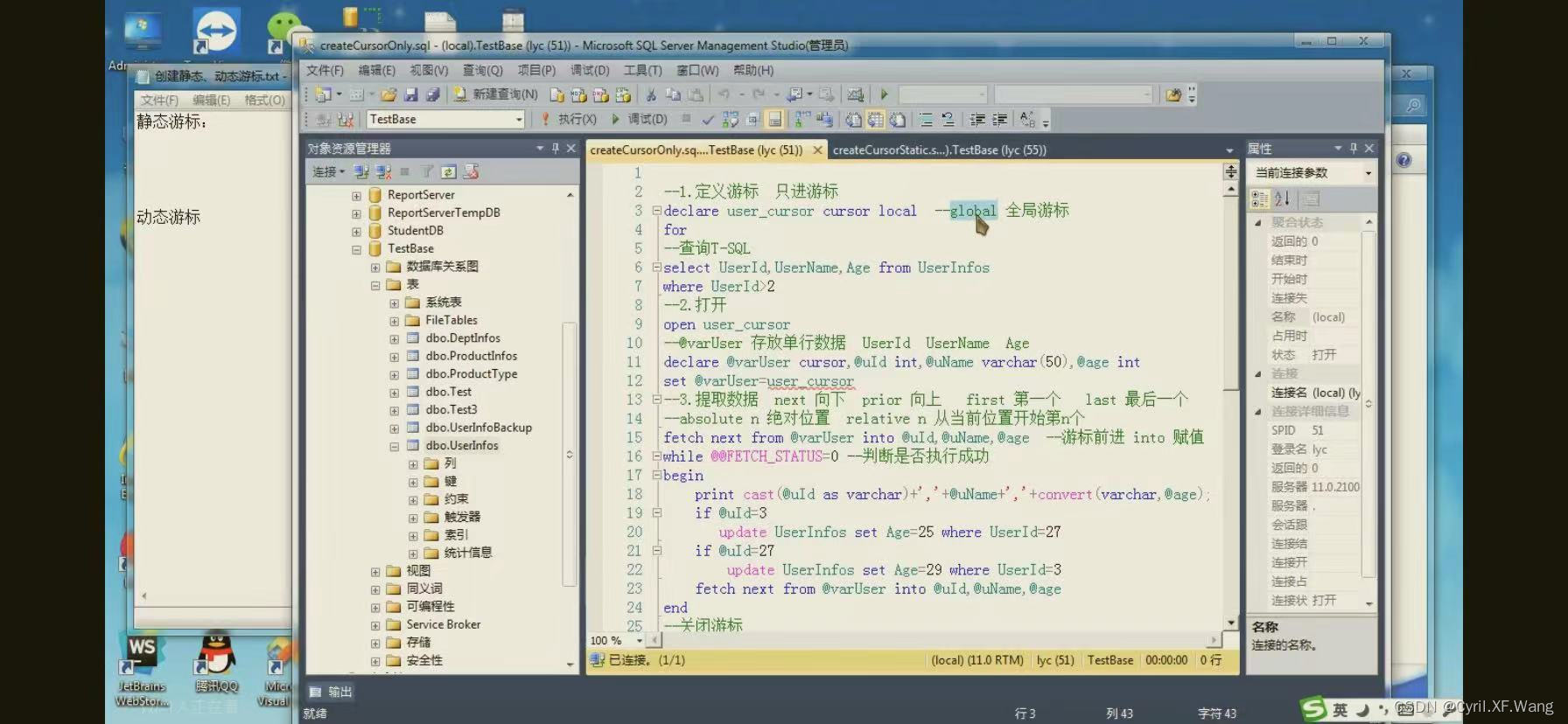This screenshot has width=1568, height=724.
Task: Click the Comment out selected lines icon
Action: pyautogui.click(x=926, y=119)
